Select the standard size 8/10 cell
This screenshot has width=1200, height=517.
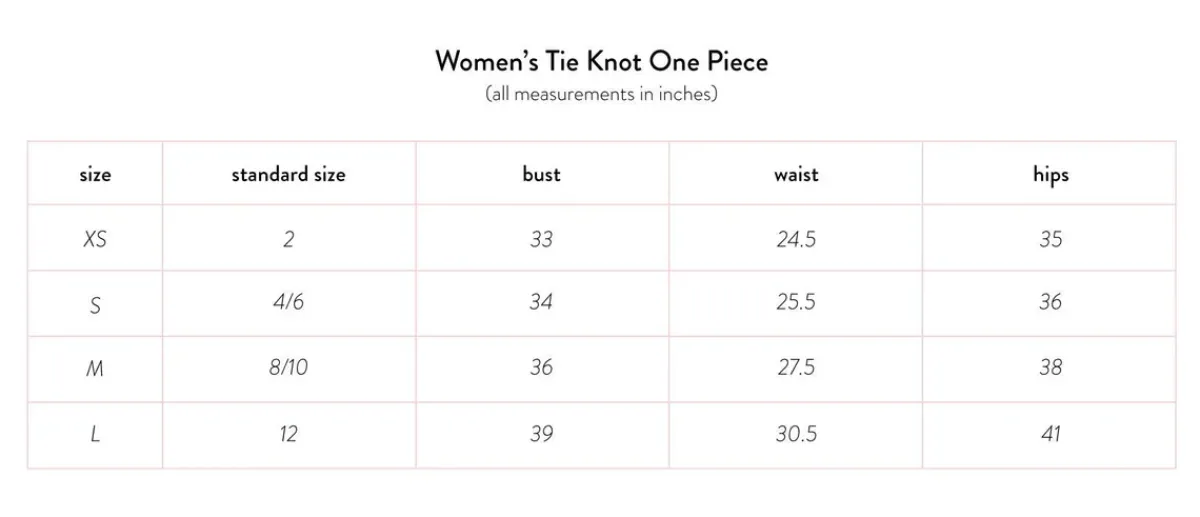(x=289, y=369)
